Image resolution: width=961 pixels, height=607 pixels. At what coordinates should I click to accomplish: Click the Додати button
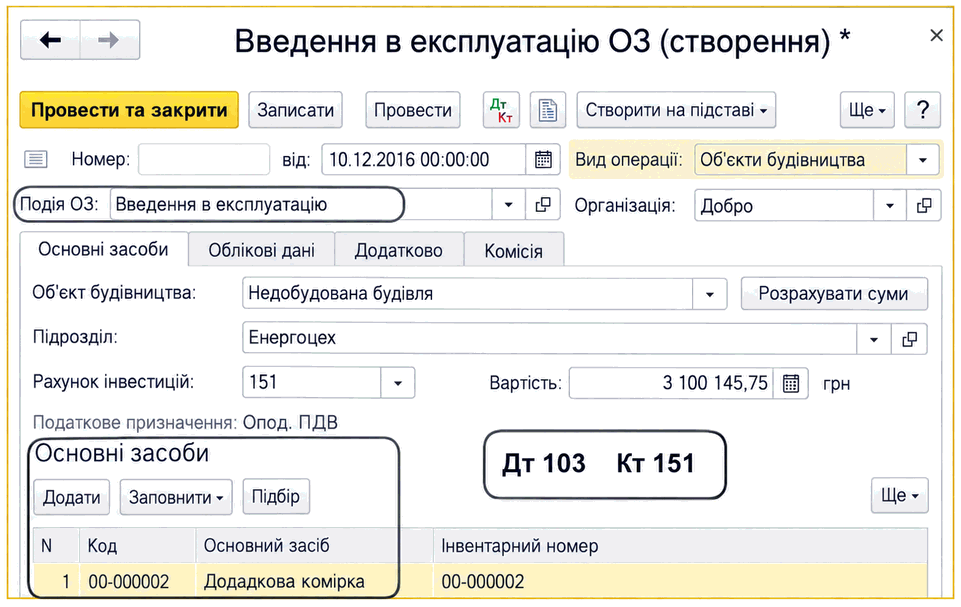(x=72, y=497)
